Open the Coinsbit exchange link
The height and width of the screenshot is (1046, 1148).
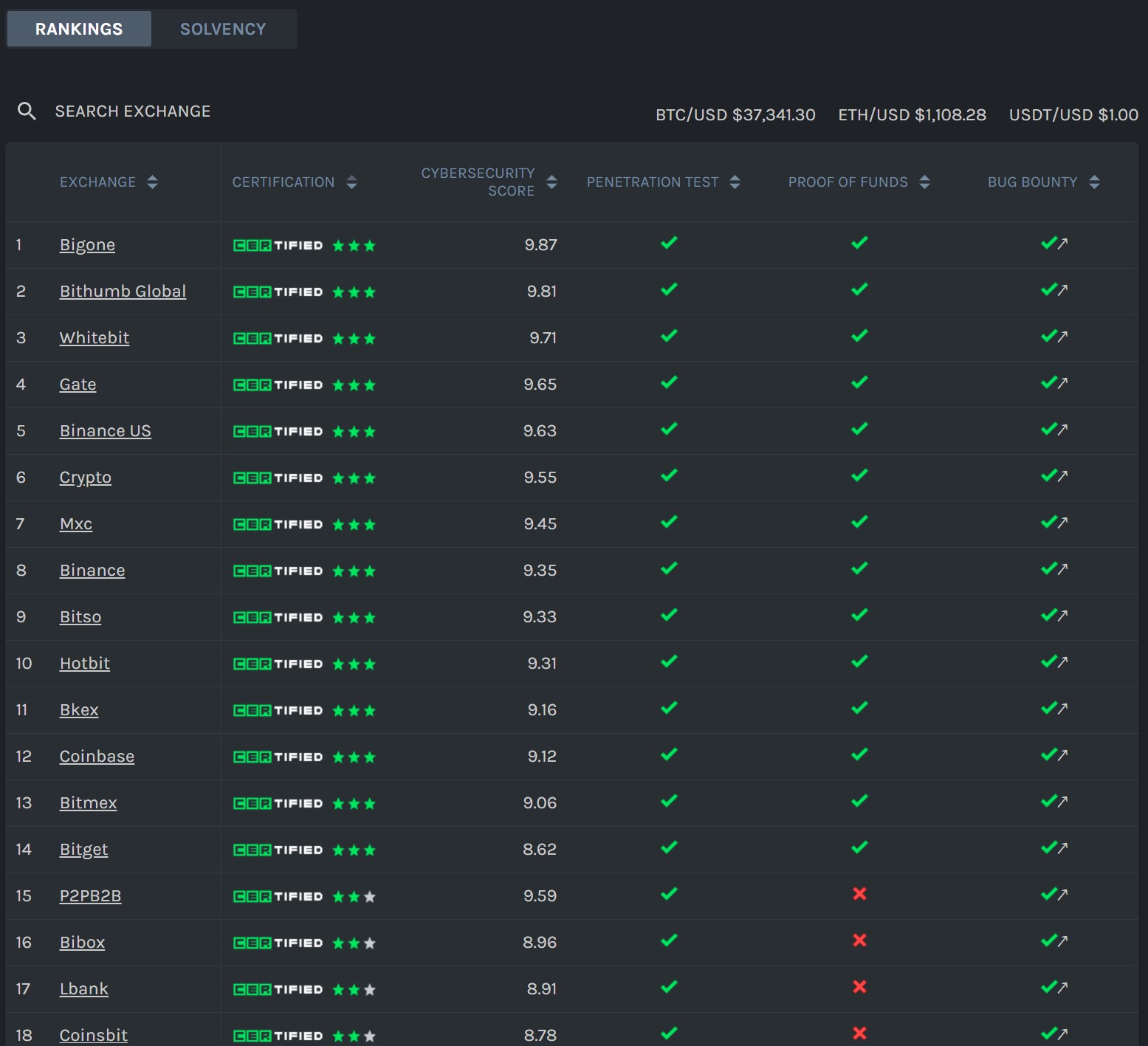[93, 1036]
